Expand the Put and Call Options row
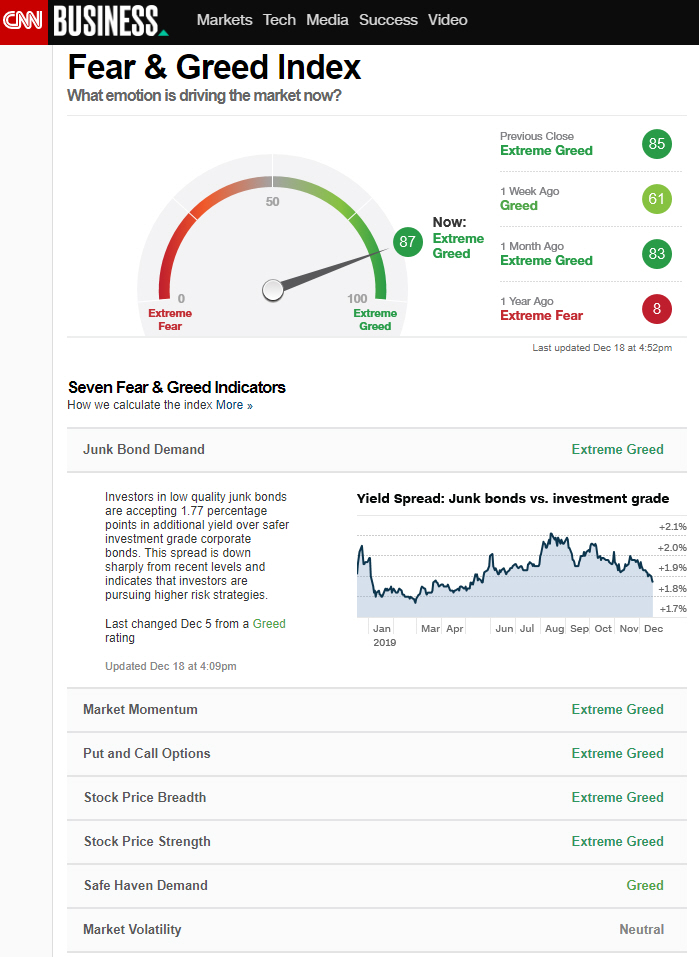699x957 pixels. [377, 754]
